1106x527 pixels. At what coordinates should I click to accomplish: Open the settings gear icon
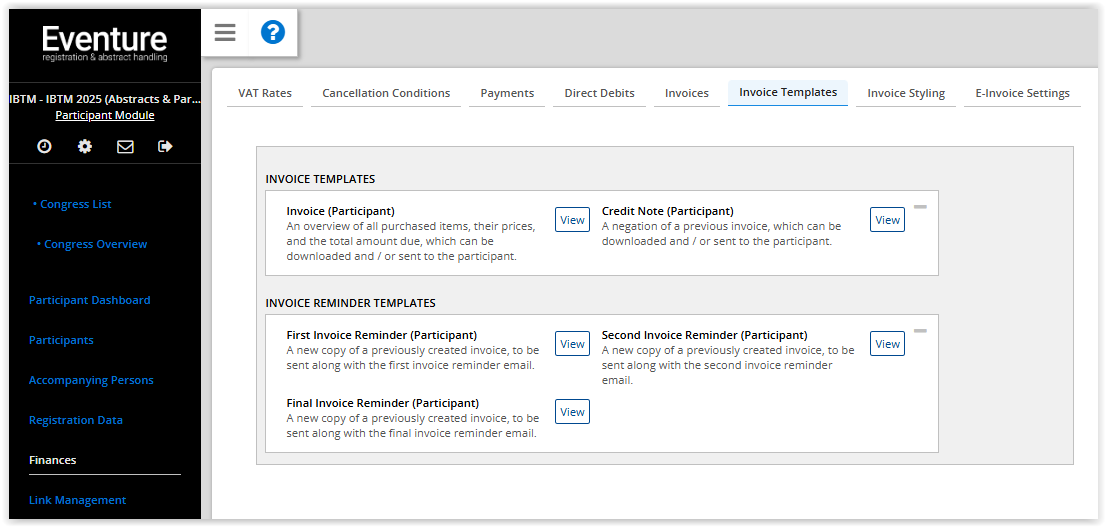85,146
